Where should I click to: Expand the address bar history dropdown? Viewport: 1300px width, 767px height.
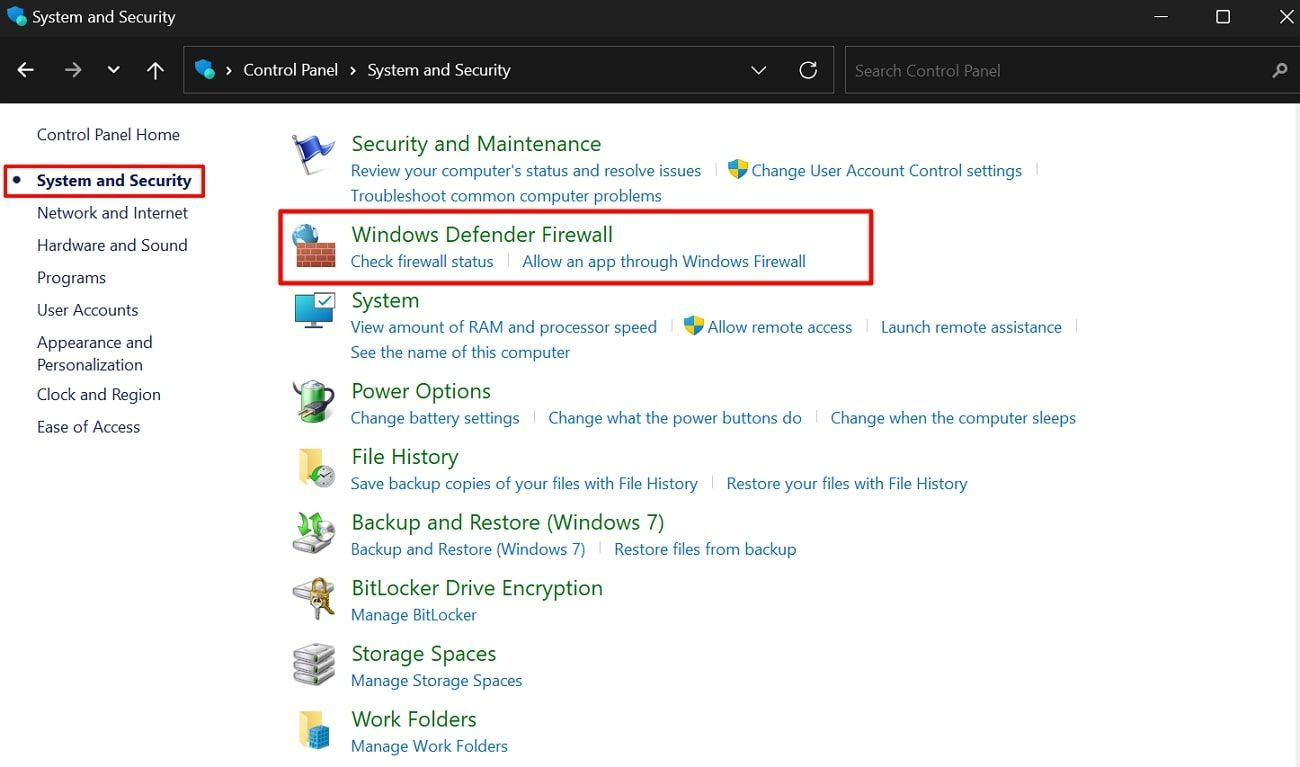pos(758,70)
